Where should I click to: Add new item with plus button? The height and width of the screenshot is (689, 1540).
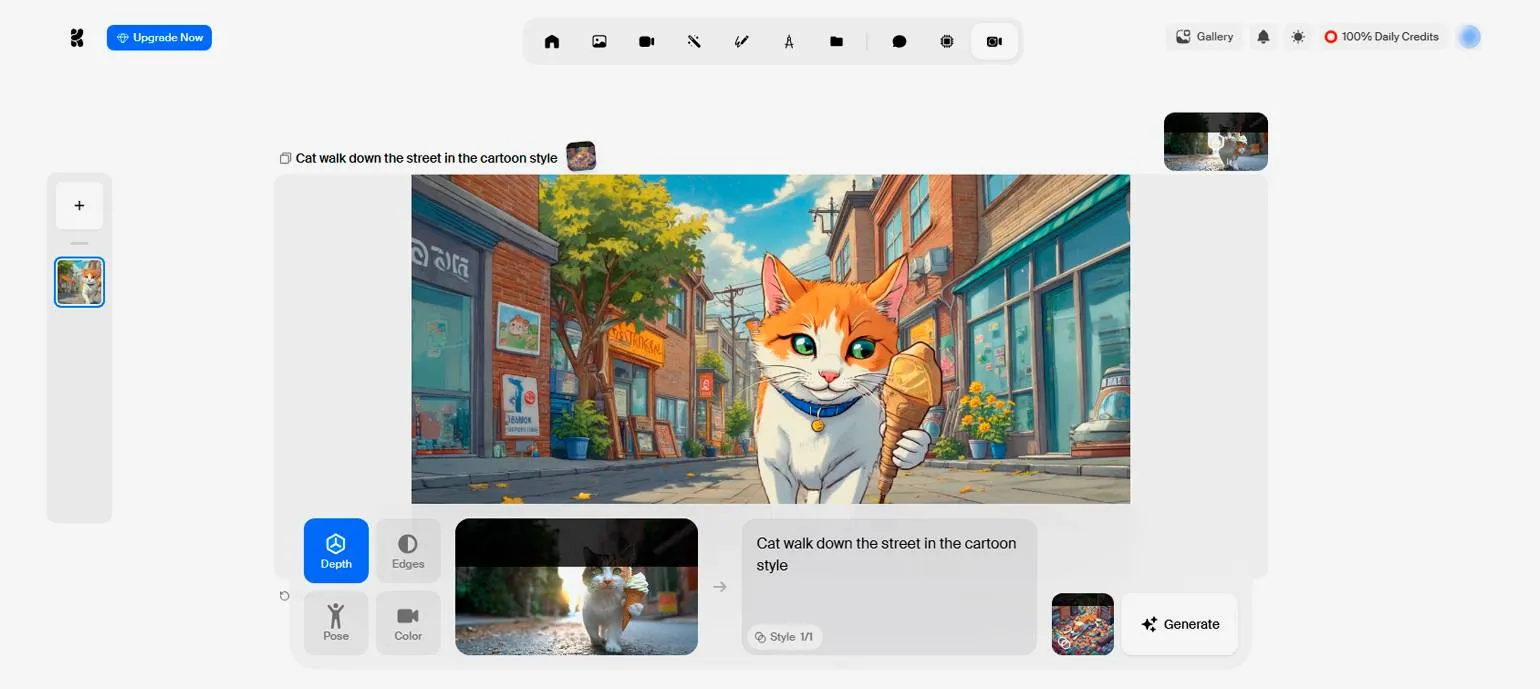[x=79, y=206]
